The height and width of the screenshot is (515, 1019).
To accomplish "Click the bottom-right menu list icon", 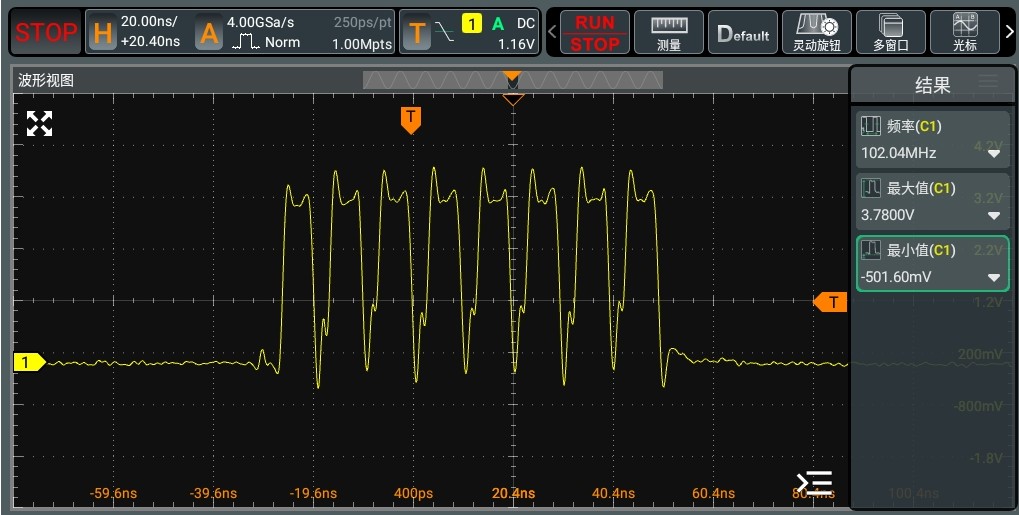I will point(813,482).
